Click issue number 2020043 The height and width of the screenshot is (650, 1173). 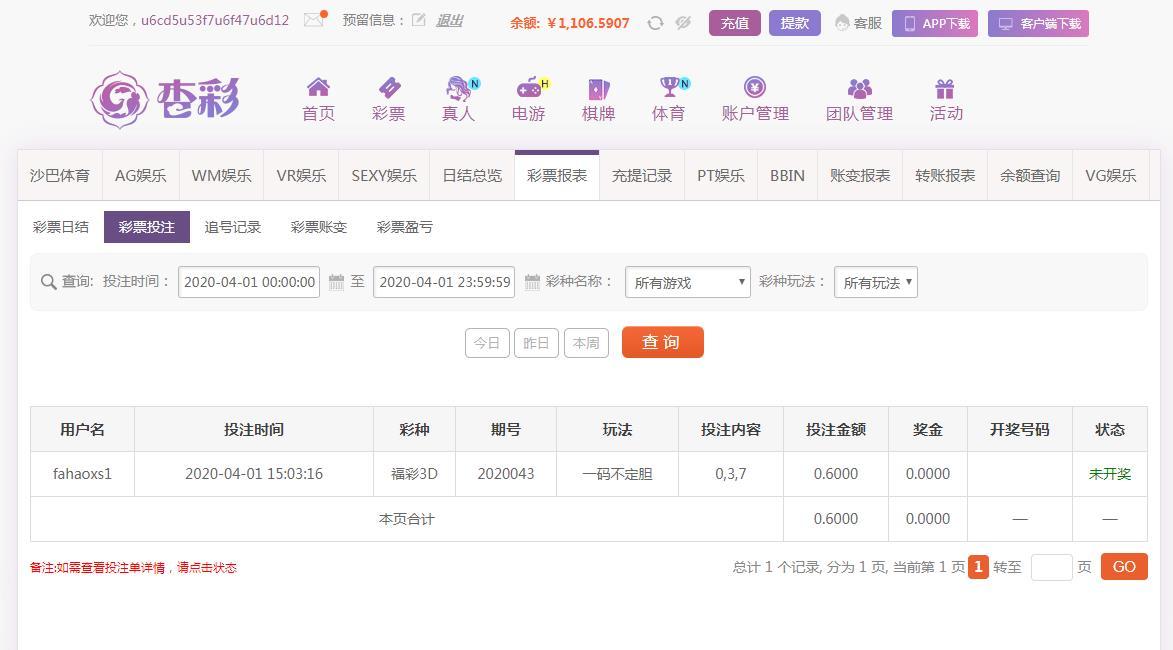(506, 473)
